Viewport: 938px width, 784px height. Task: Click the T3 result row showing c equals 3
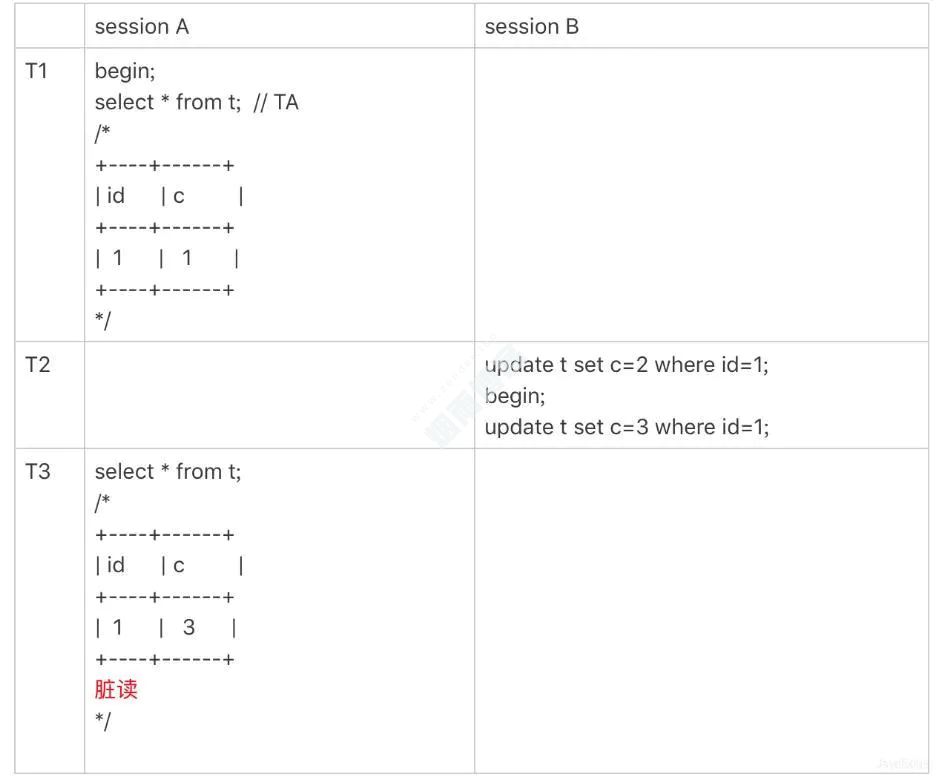(x=167, y=628)
